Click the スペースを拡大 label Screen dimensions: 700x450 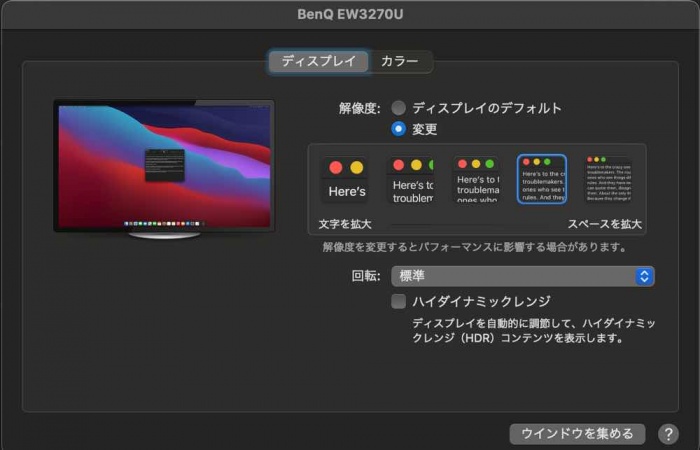click(x=604, y=224)
